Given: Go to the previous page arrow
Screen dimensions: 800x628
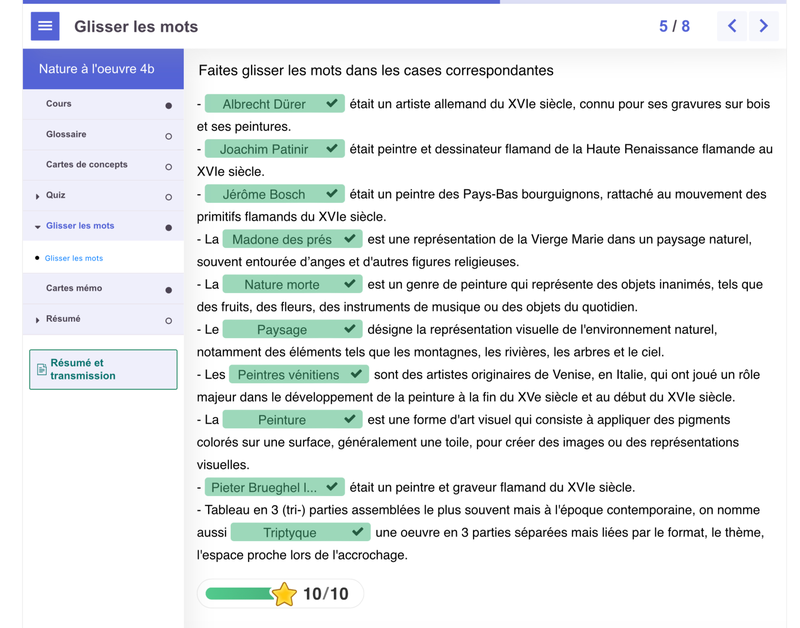Looking at the screenshot, I should (x=732, y=26).
